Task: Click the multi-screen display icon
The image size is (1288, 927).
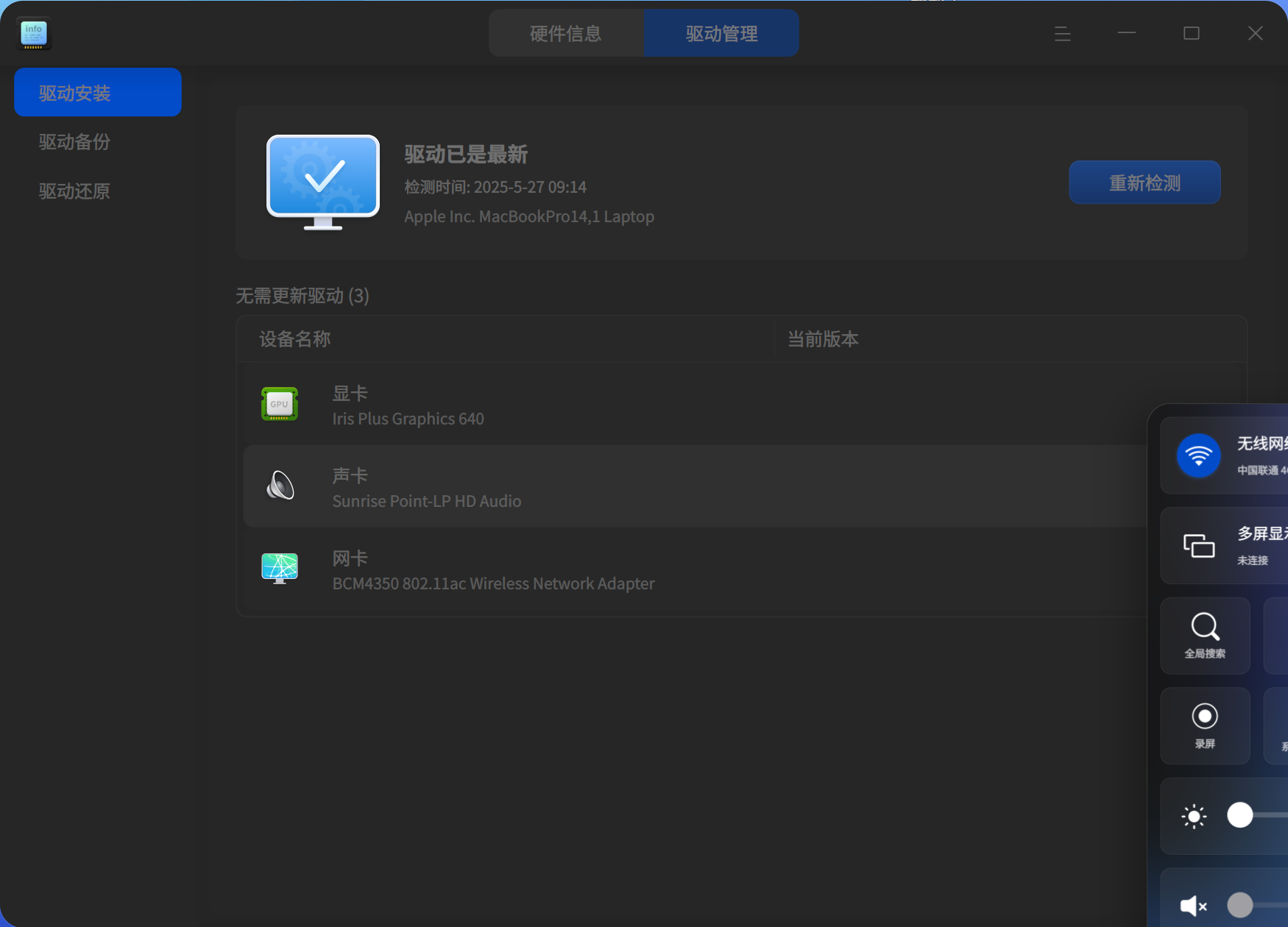Action: (1199, 546)
